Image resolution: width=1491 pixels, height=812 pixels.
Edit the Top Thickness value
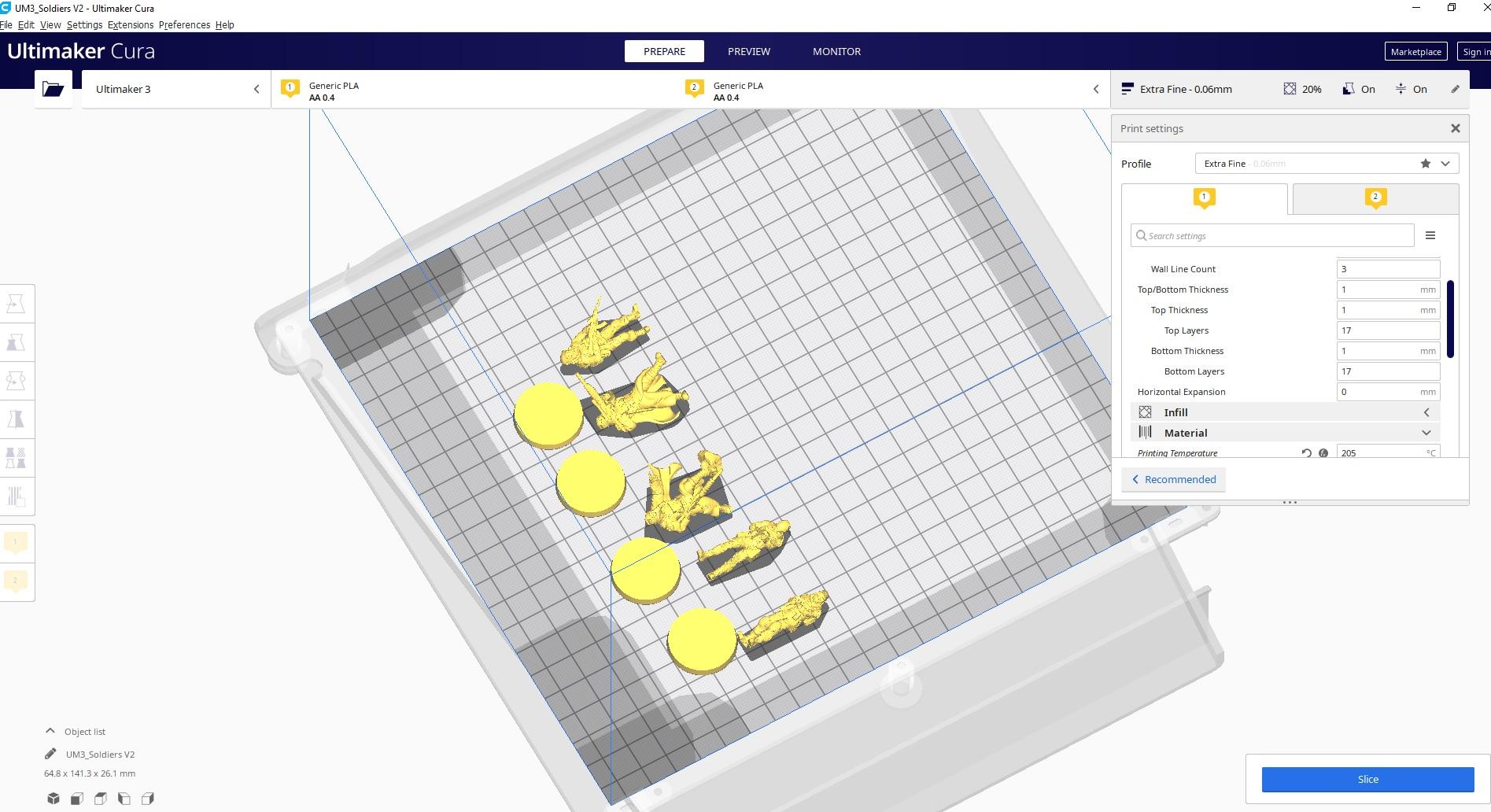pos(1388,310)
